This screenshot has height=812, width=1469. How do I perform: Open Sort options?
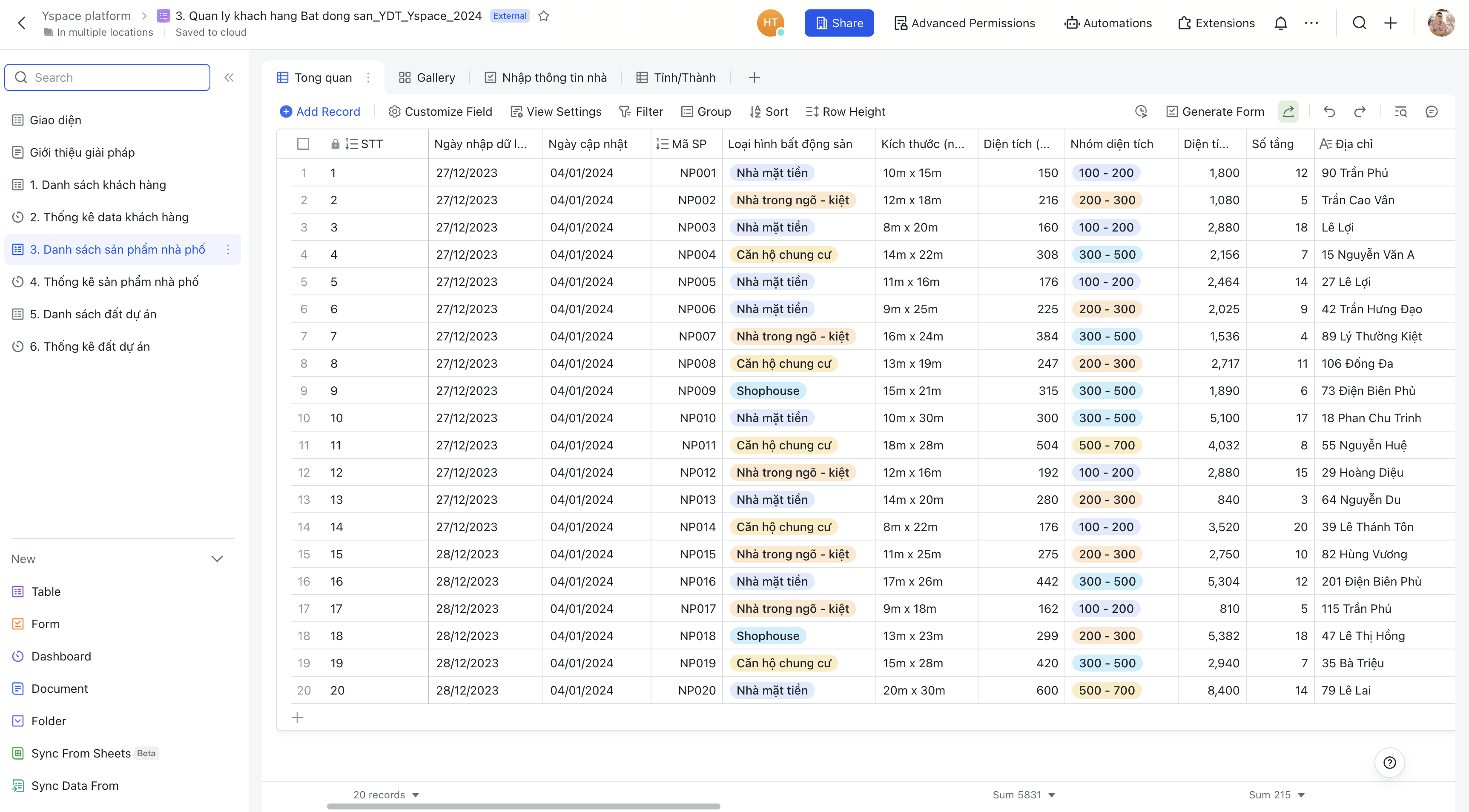pyautogui.click(x=769, y=112)
